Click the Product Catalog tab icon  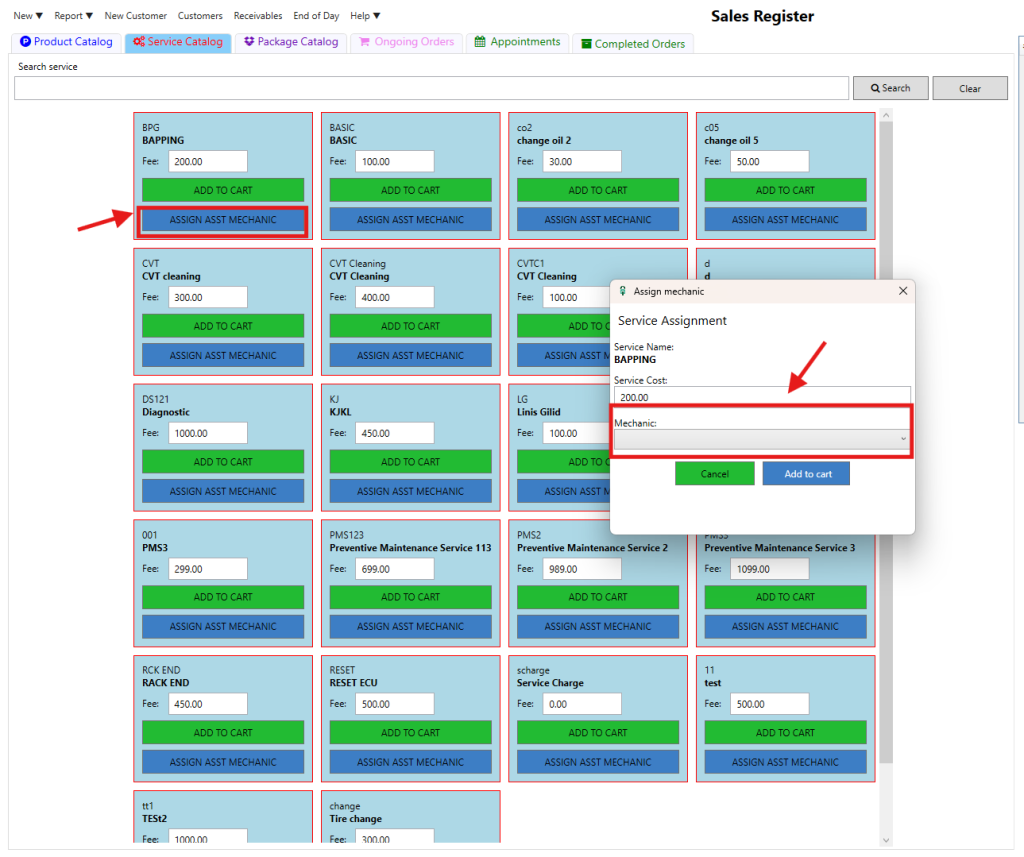click(x=26, y=42)
